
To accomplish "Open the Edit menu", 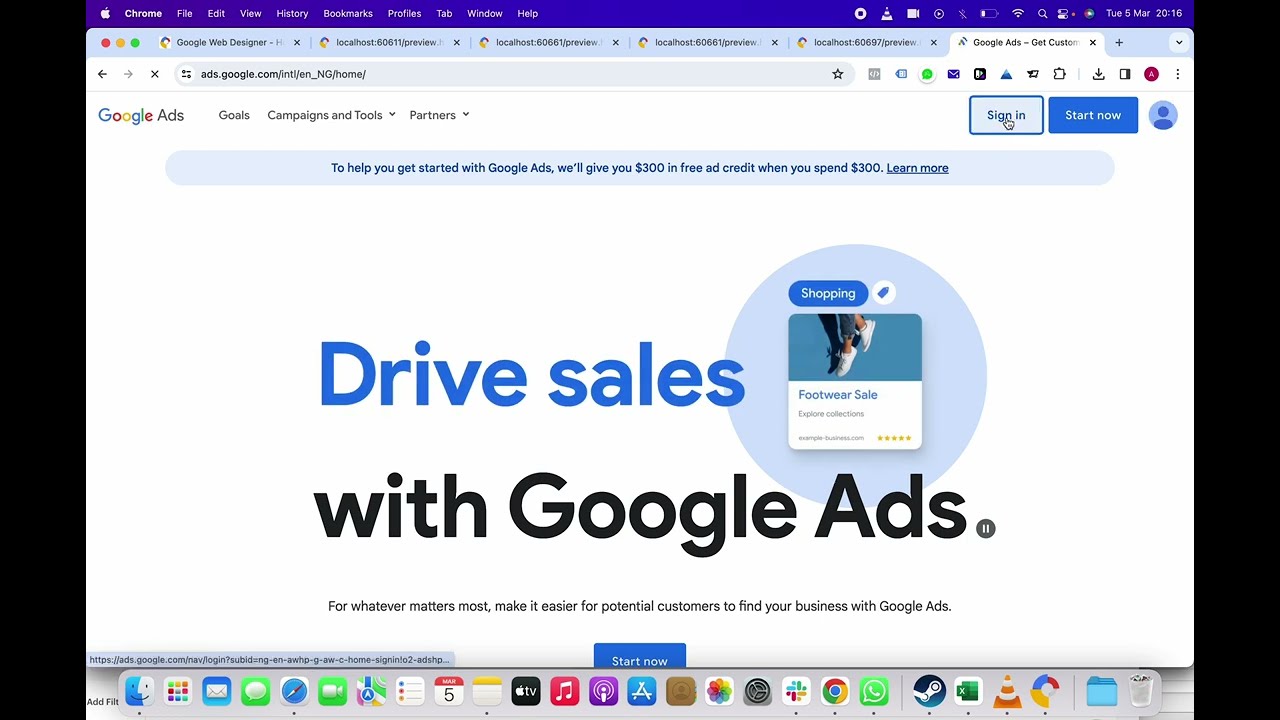I will coord(216,13).
